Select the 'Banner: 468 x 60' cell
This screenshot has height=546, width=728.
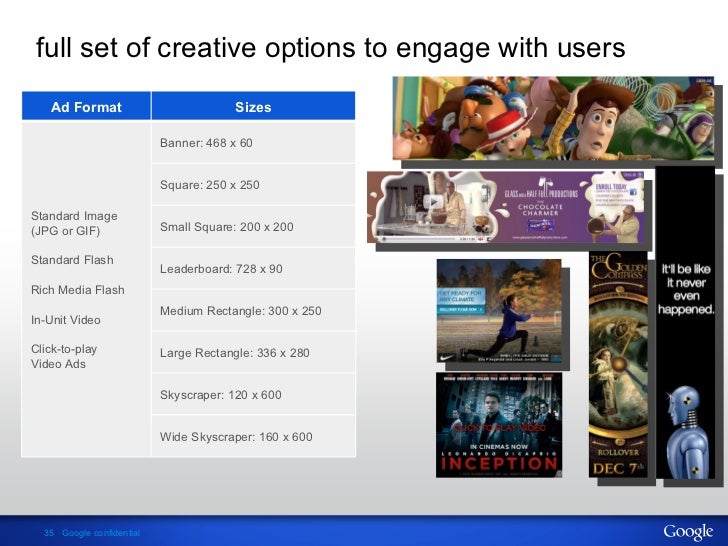253,143
